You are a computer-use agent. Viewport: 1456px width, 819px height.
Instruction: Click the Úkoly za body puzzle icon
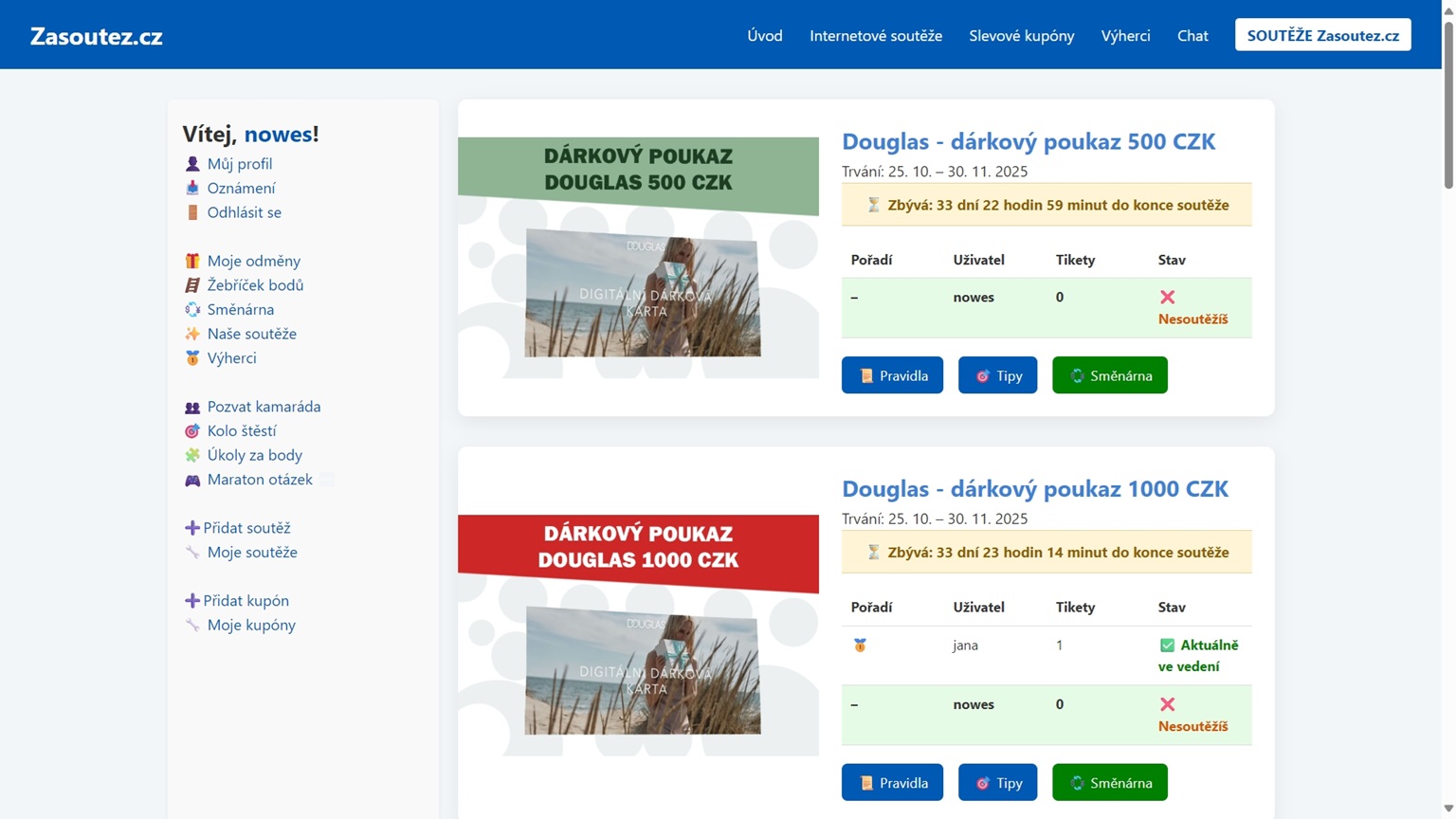tap(192, 455)
